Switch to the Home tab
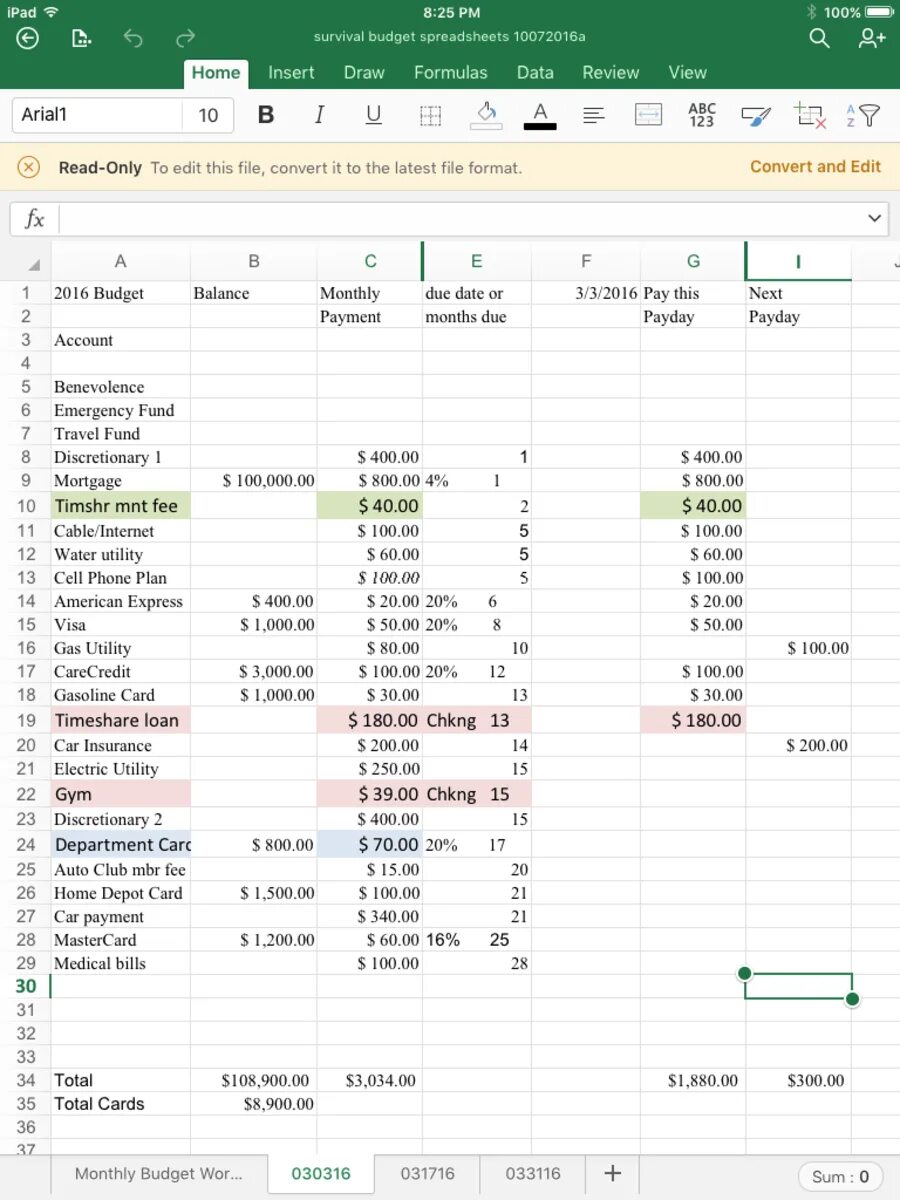This screenshot has height=1200, width=900. [x=216, y=73]
